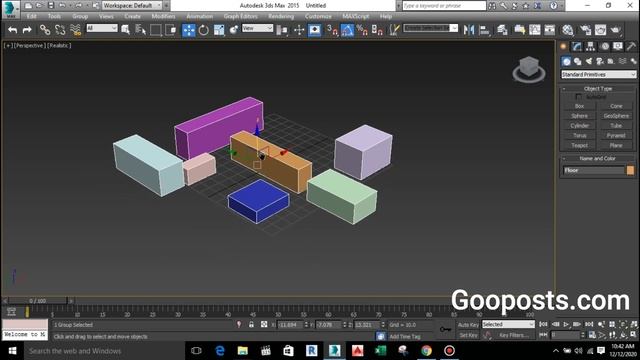Activate the Select and Uniform Scale tool
The height and width of the screenshot is (360, 640).
coord(219,30)
